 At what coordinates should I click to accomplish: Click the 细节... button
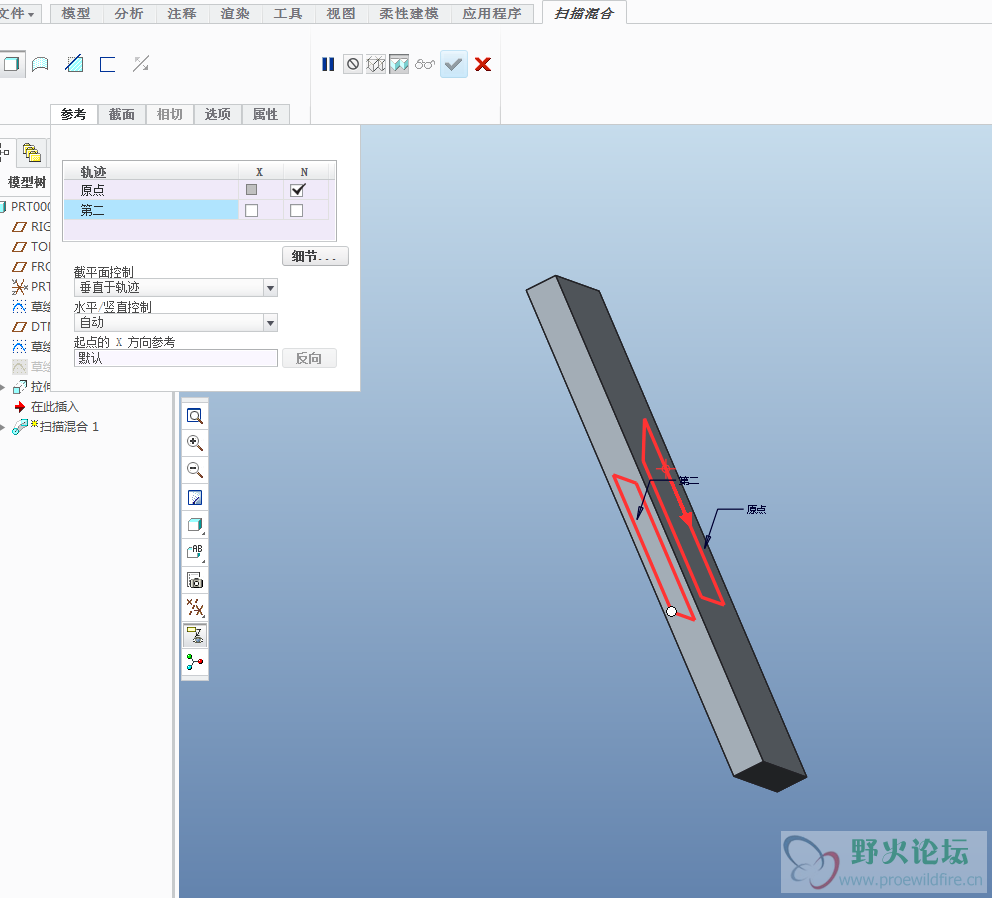[314, 256]
